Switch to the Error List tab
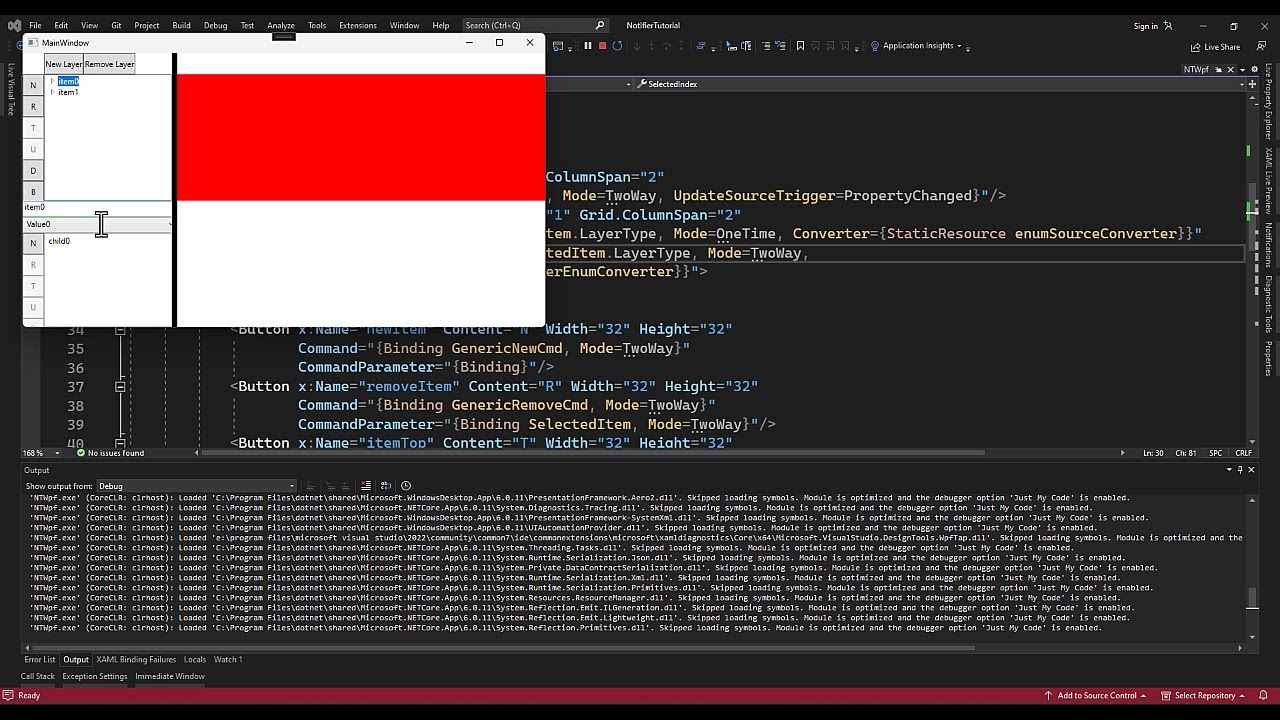The width and height of the screenshot is (1280, 720). [40, 659]
